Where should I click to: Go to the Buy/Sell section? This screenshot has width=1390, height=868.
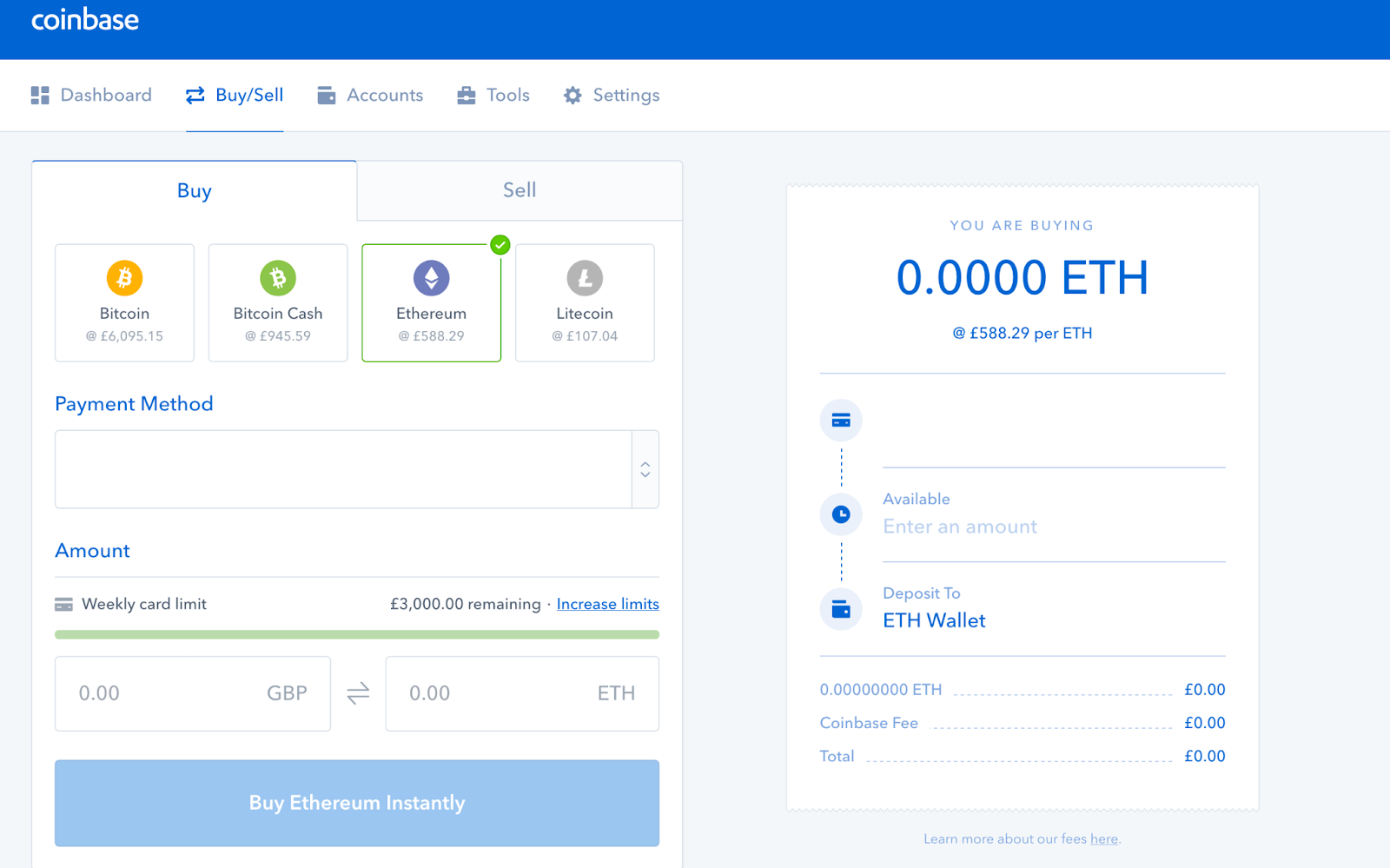point(235,96)
